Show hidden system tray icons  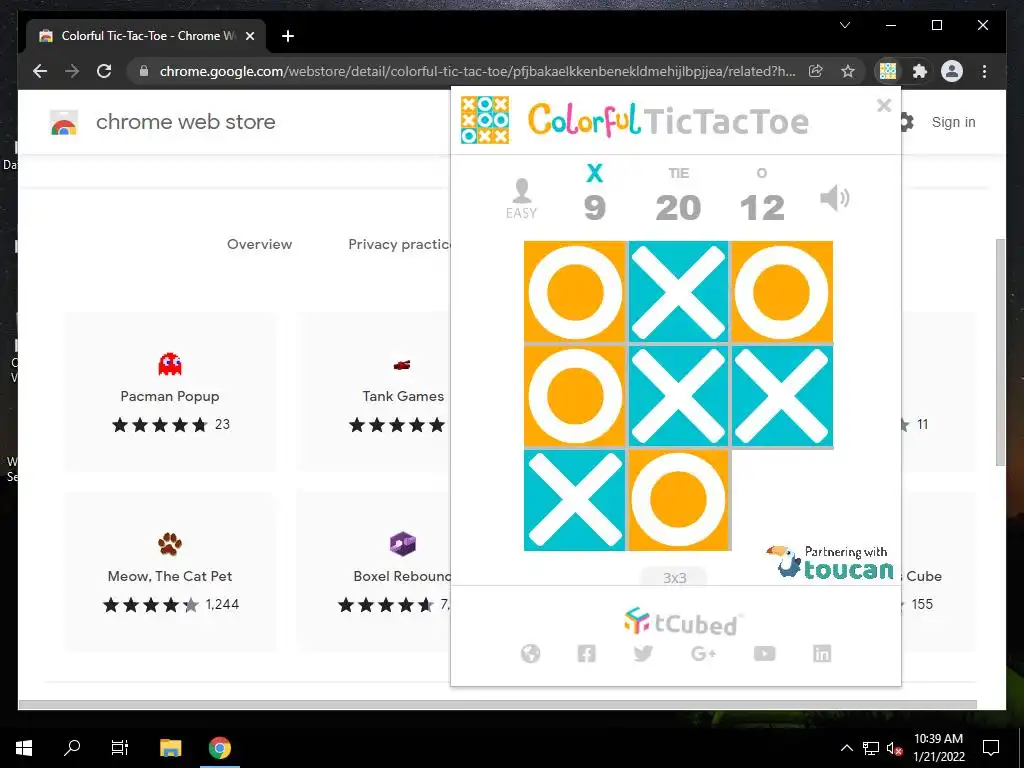click(846, 748)
